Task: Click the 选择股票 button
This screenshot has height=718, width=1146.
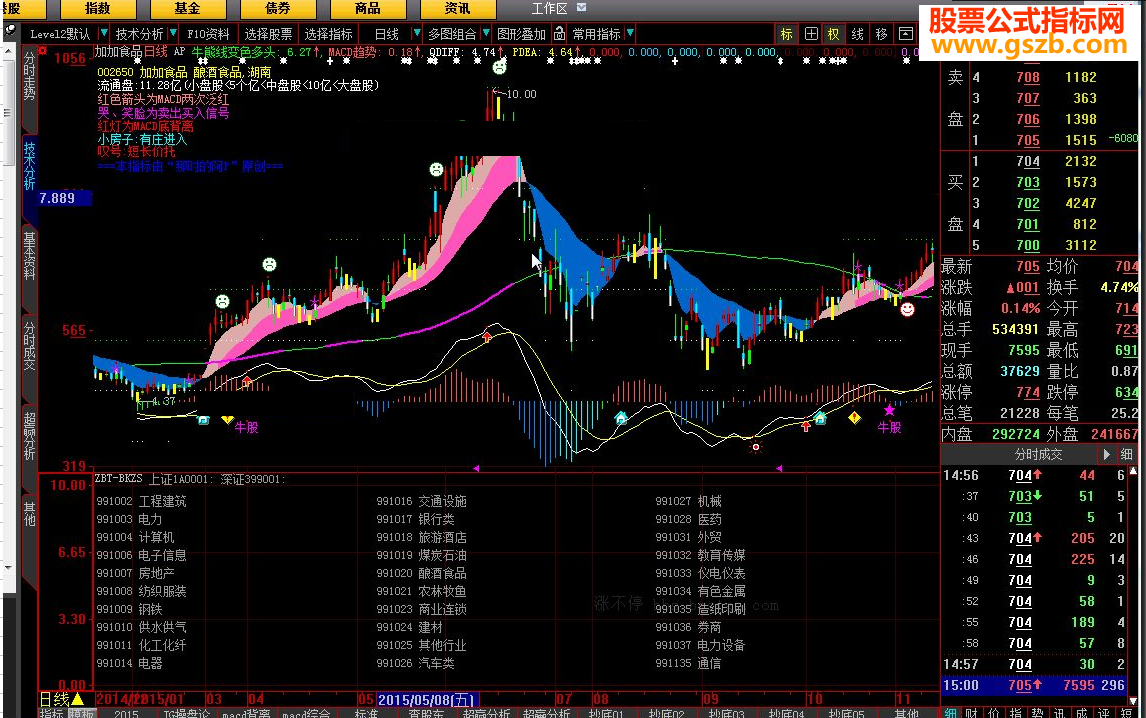Action: tap(269, 34)
